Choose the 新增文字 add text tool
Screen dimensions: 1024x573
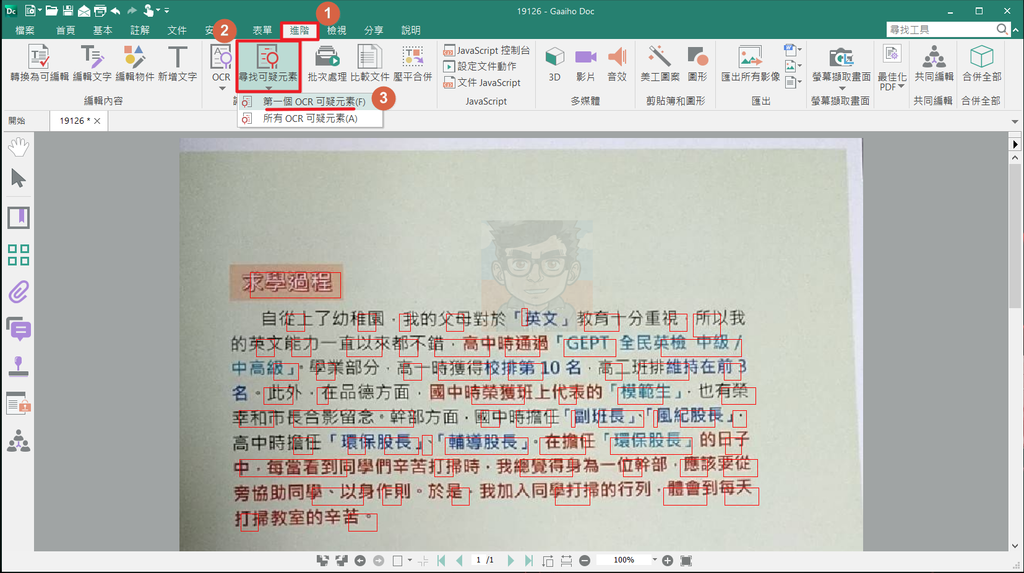coord(177,63)
